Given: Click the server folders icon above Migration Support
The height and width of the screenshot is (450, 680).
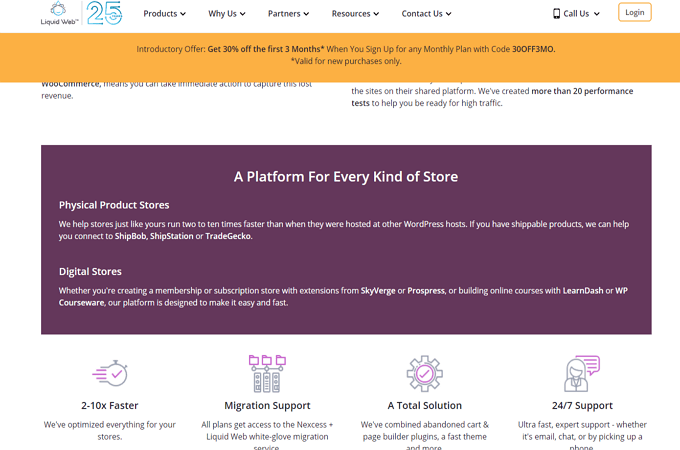Looking at the screenshot, I should pyautogui.click(x=267, y=374).
